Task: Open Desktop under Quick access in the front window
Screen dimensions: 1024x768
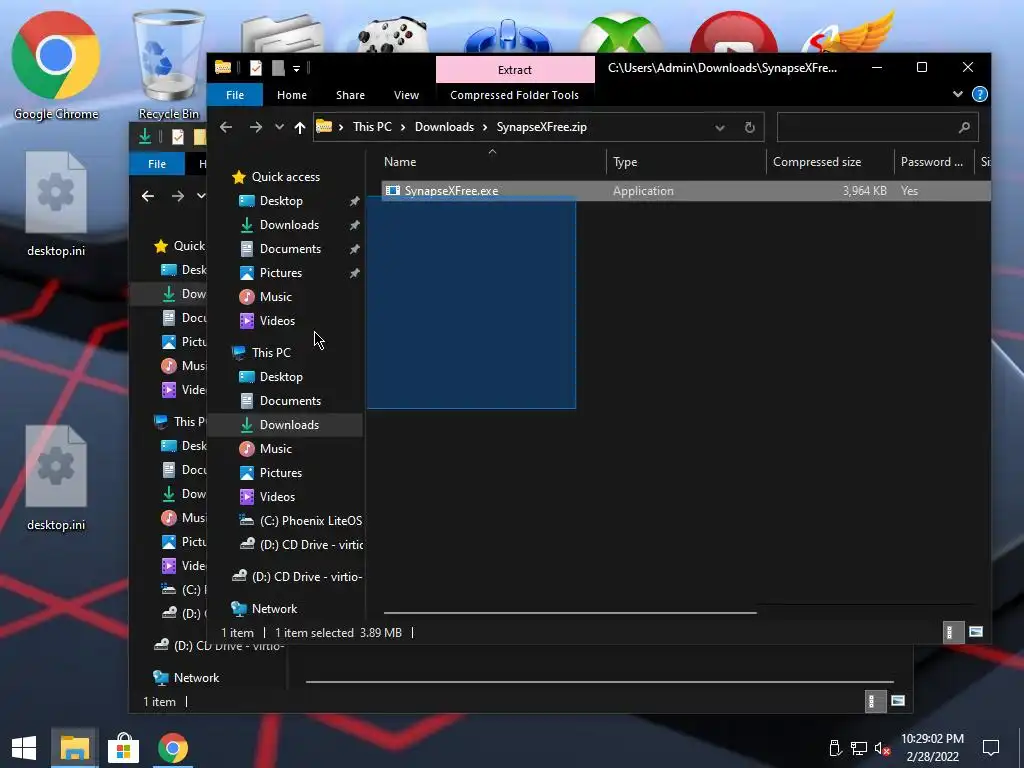Action: (x=281, y=200)
